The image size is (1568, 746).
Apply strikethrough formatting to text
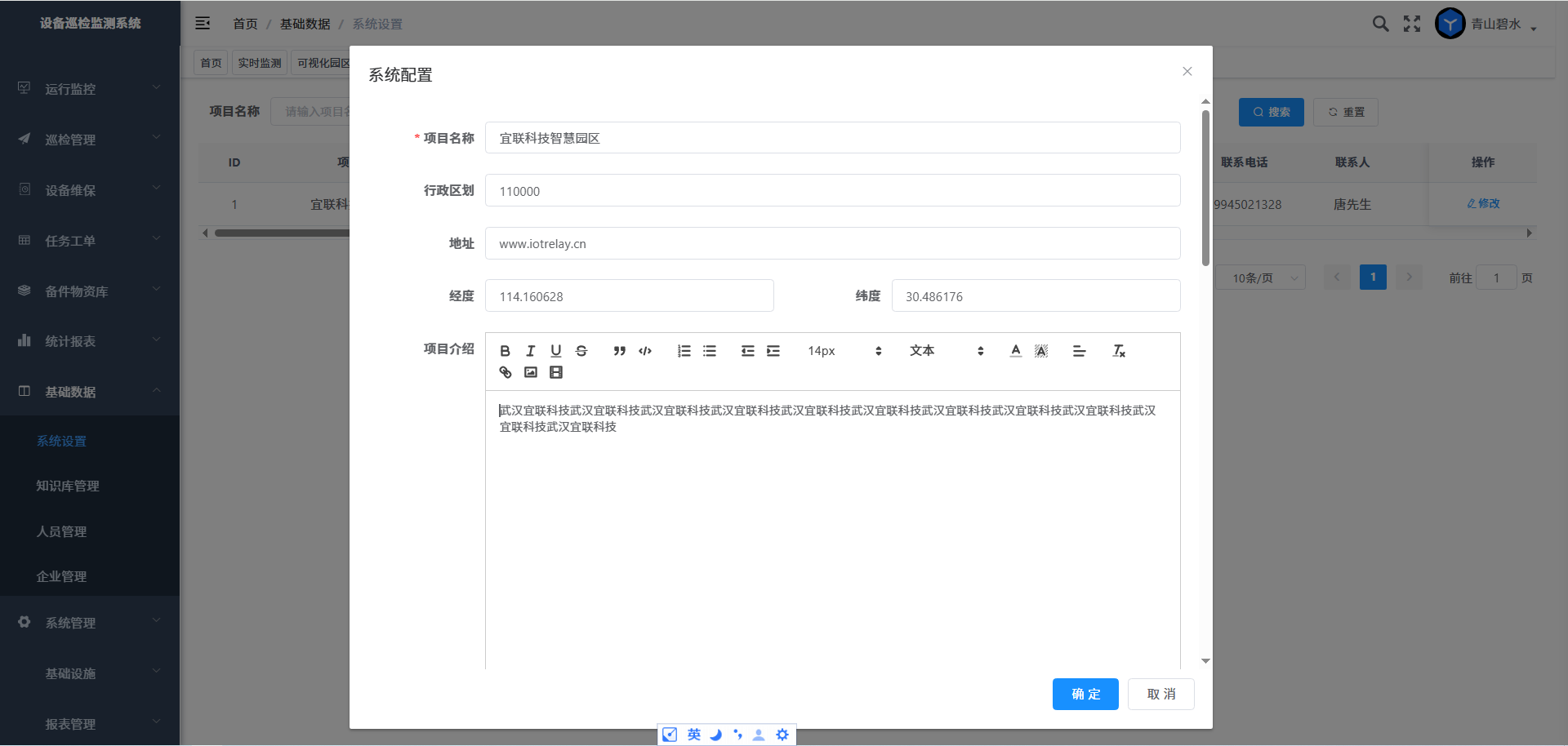tap(581, 351)
